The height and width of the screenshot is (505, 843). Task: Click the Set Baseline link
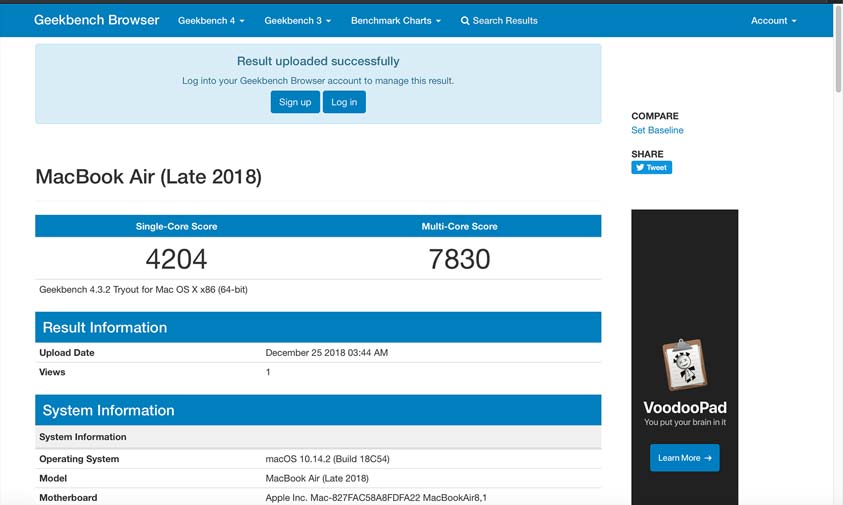[x=657, y=130]
